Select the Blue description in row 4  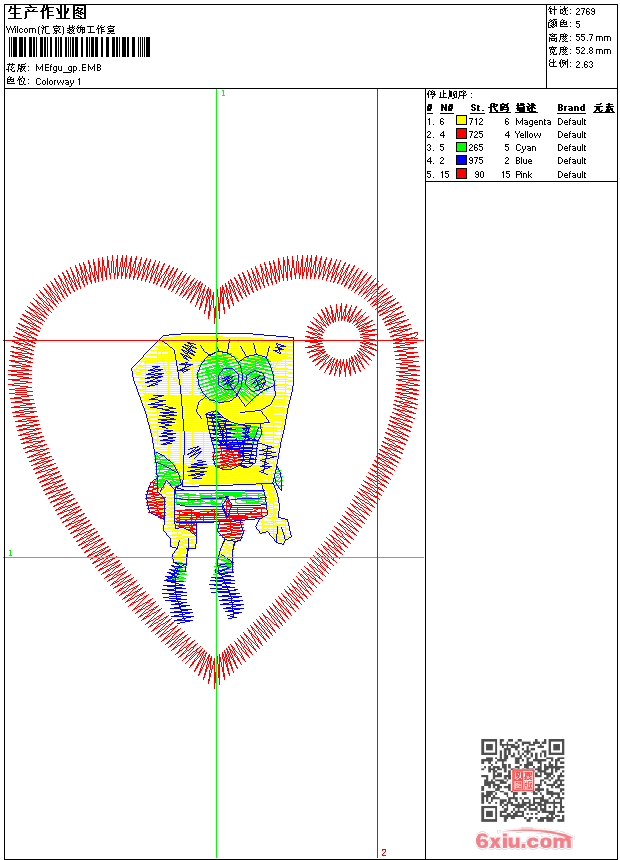tap(524, 161)
